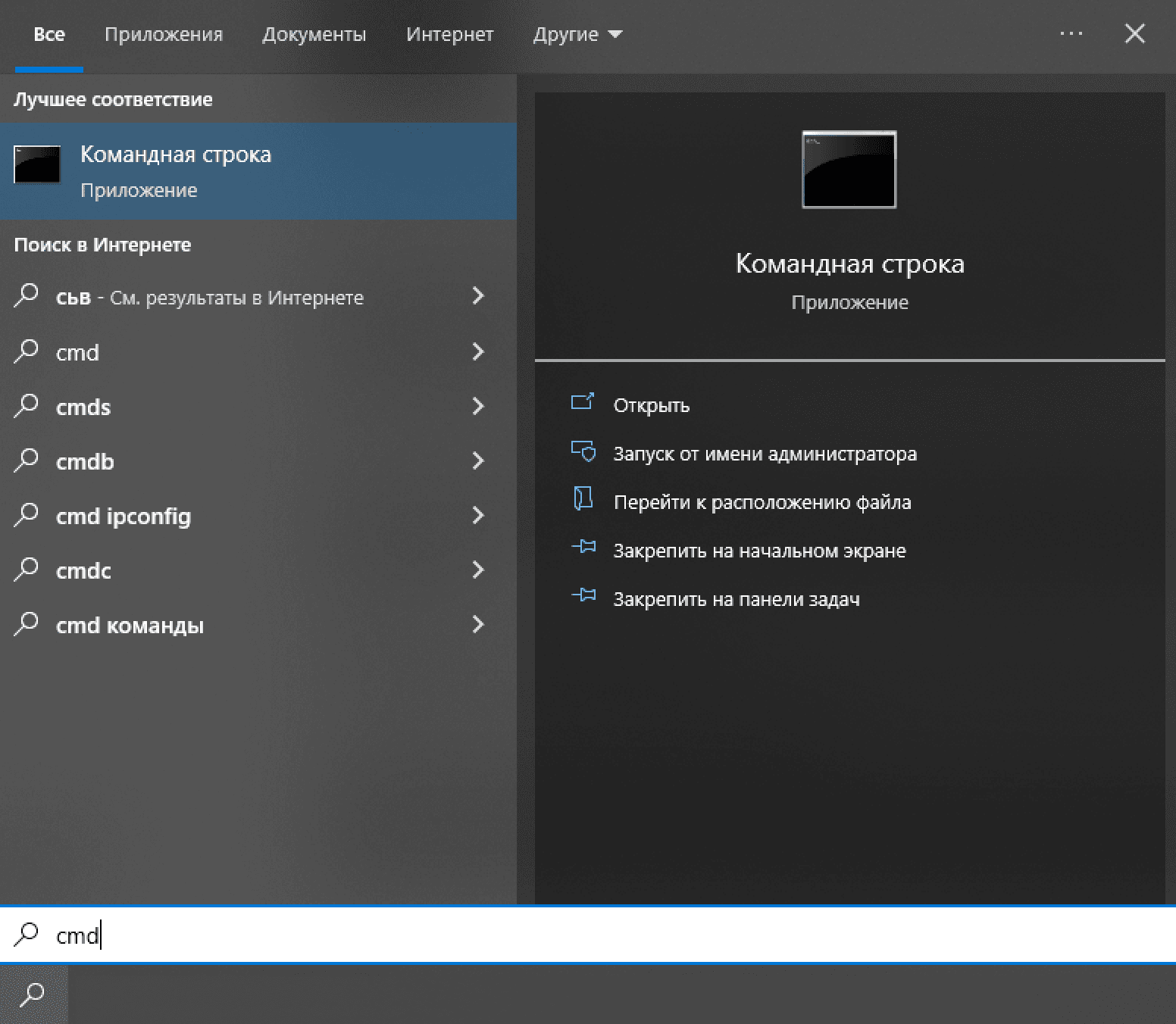Click the Pin to taskbar pin icon
1176x1024 pixels.
(x=583, y=596)
